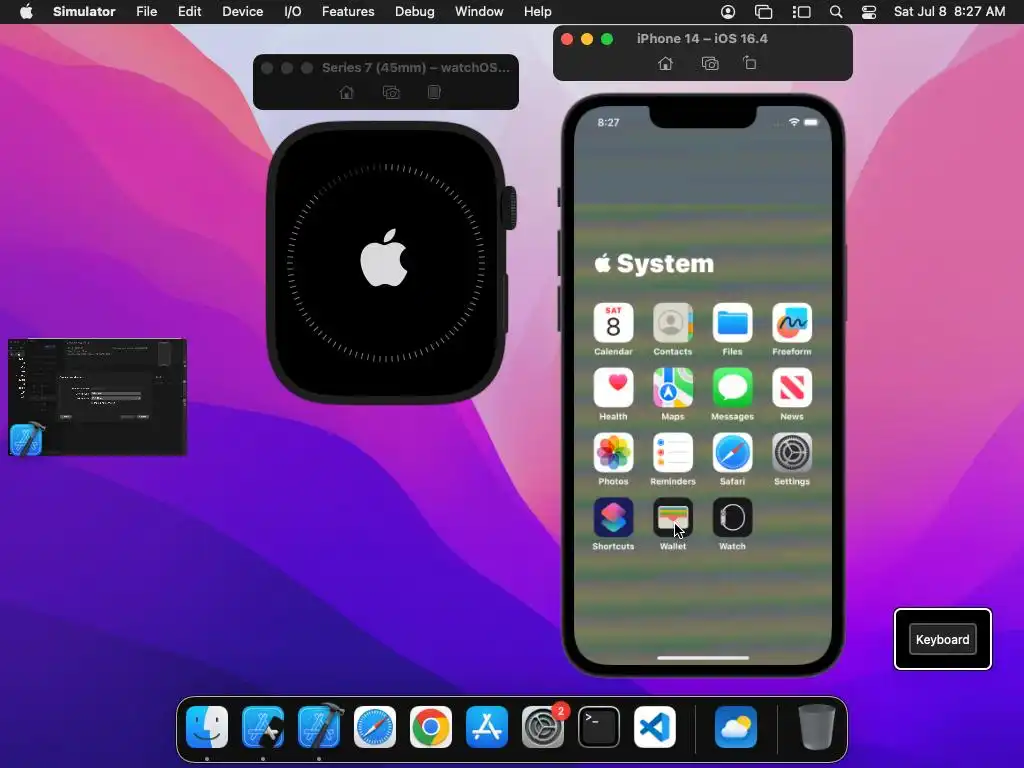1024x768 pixels.
Task: Click the date and time display
Action: click(x=949, y=12)
